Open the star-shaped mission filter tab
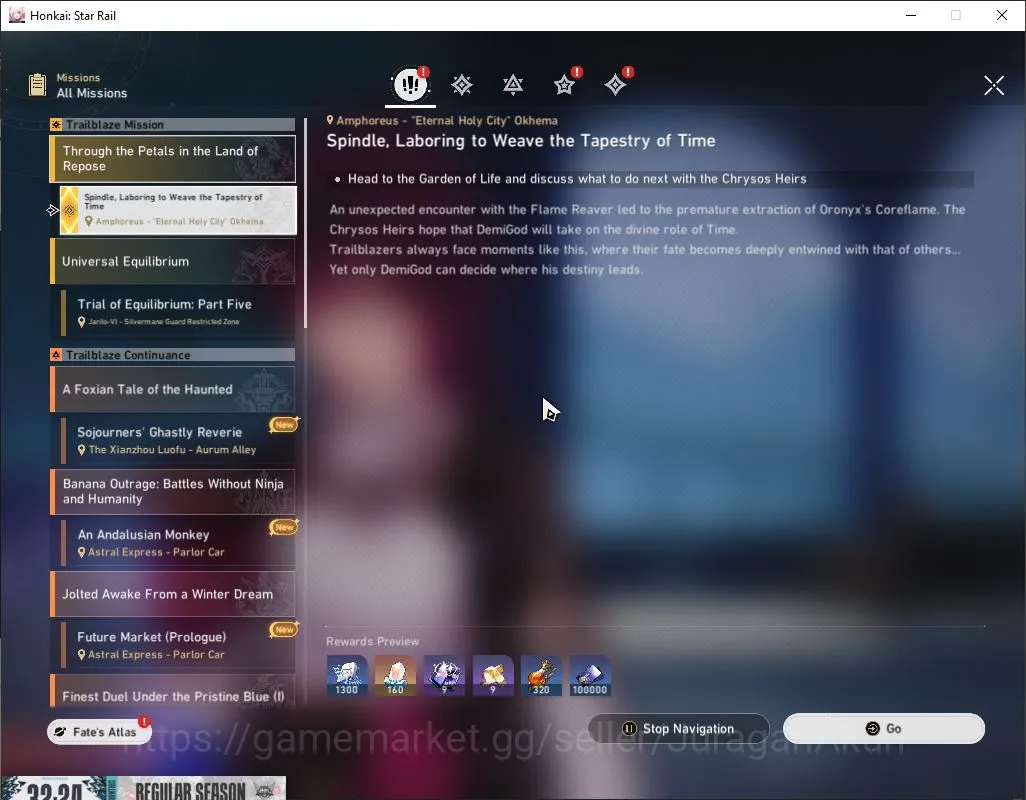The image size is (1026, 800). point(564,84)
